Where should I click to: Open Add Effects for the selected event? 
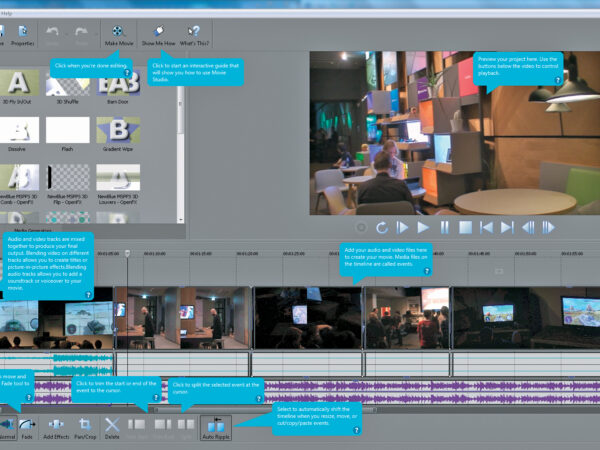click(x=55, y=426)
